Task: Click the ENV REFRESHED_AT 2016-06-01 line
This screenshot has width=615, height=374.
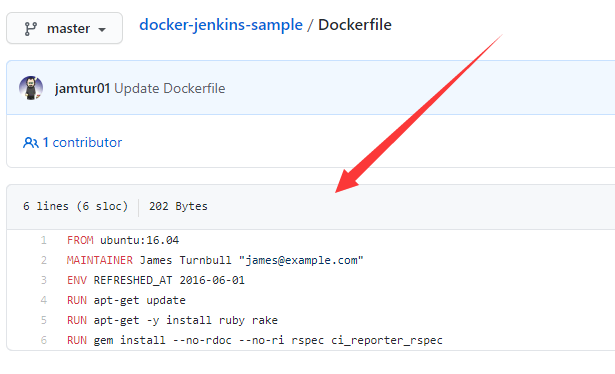Action: tap(156, 280)
